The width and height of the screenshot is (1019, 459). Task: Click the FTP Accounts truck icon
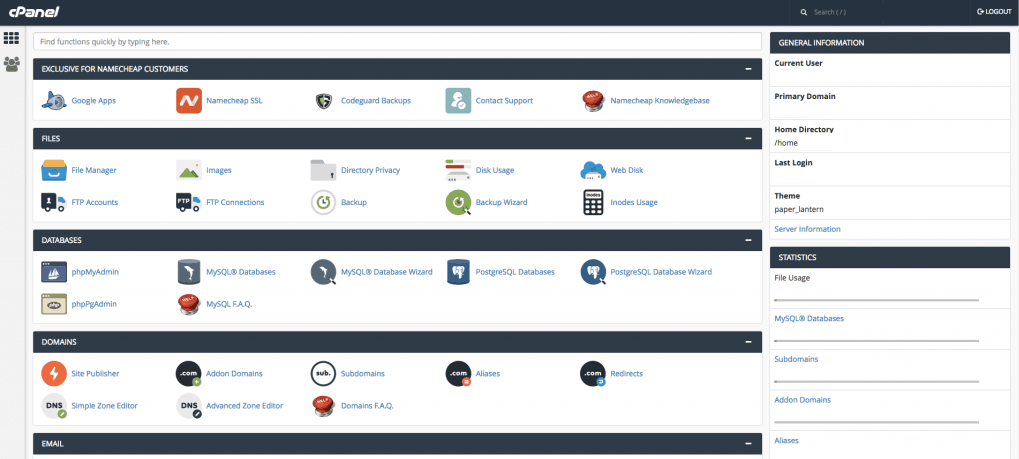[x=54, y=202]
